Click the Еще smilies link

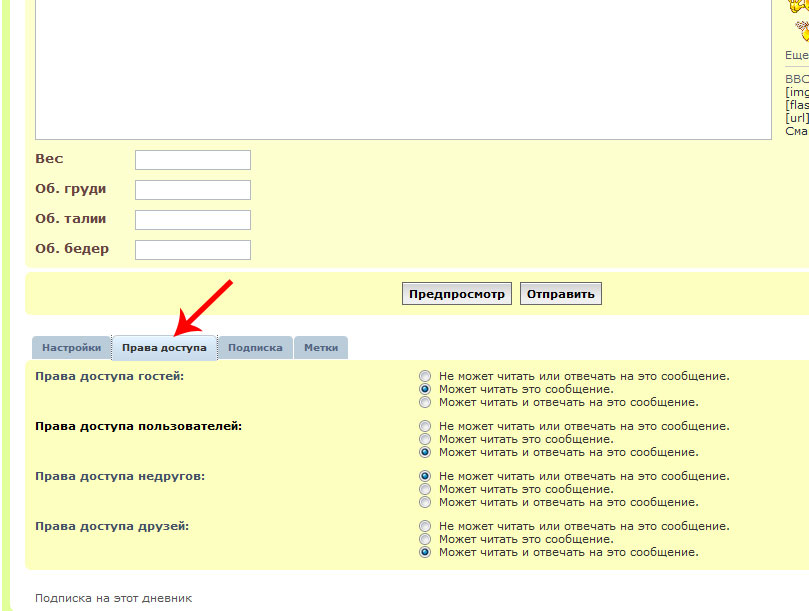(796, 56)
